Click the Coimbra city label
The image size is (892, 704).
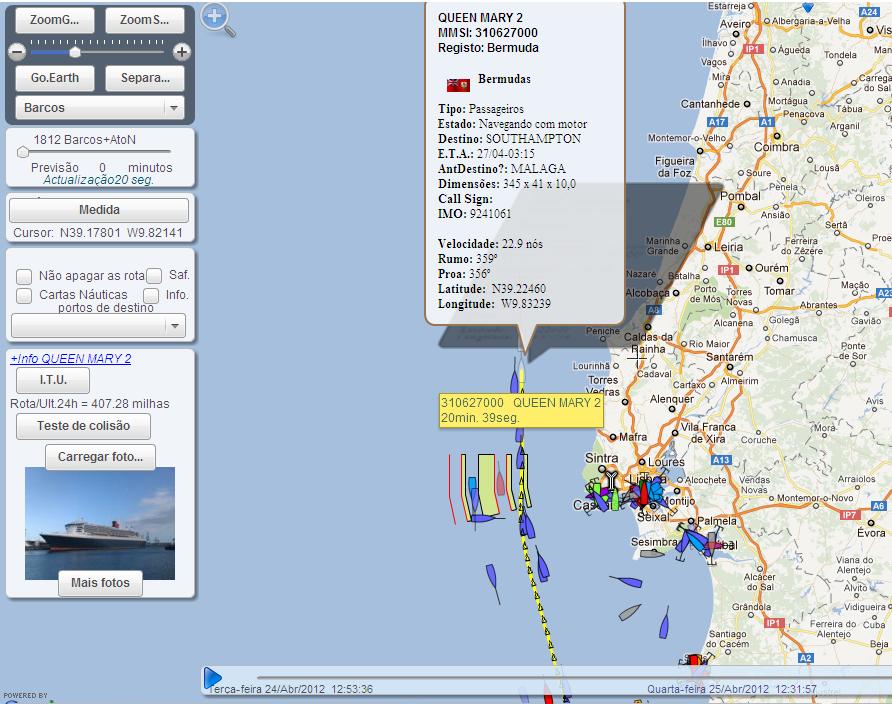[x=777, y=147]
